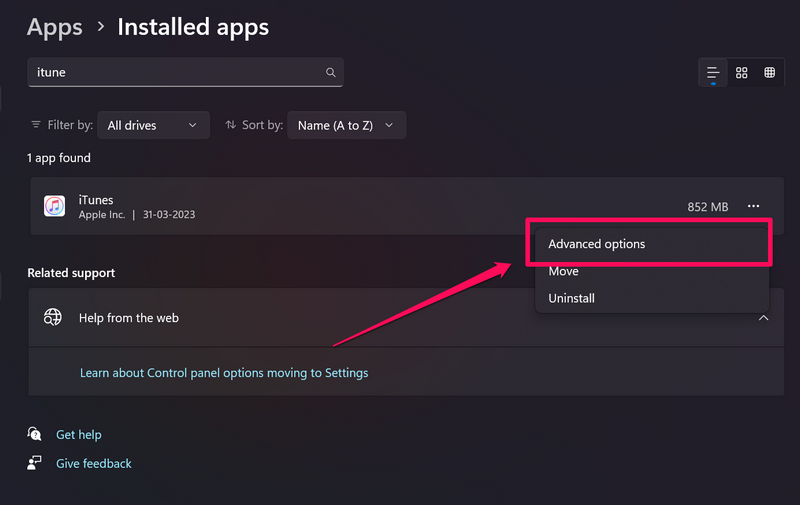Open the iTunes three-dot more menu

[754, 207]
